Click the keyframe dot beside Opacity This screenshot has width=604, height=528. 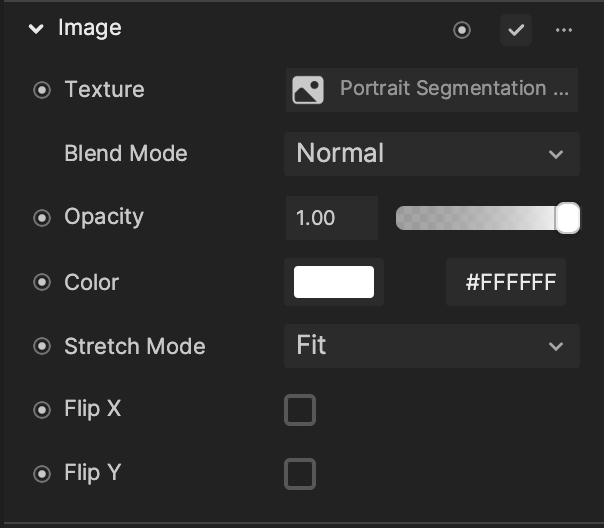click(x=42, y=218)
